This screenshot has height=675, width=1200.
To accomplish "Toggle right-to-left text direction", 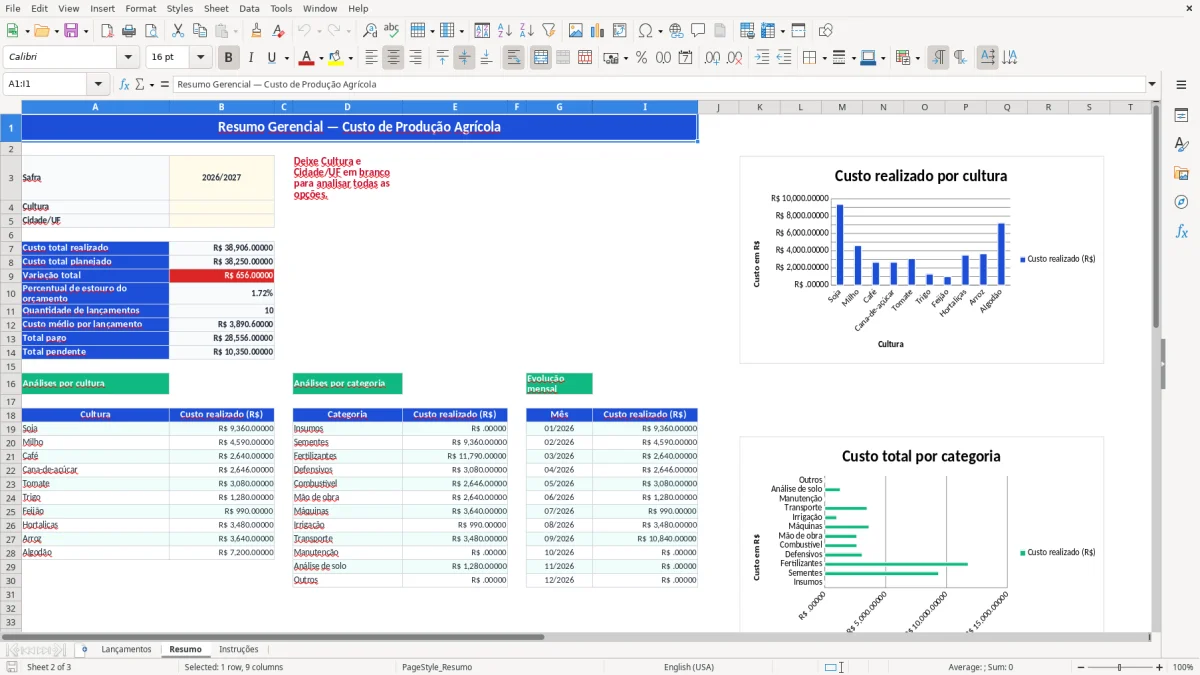I will click(960, 58).
